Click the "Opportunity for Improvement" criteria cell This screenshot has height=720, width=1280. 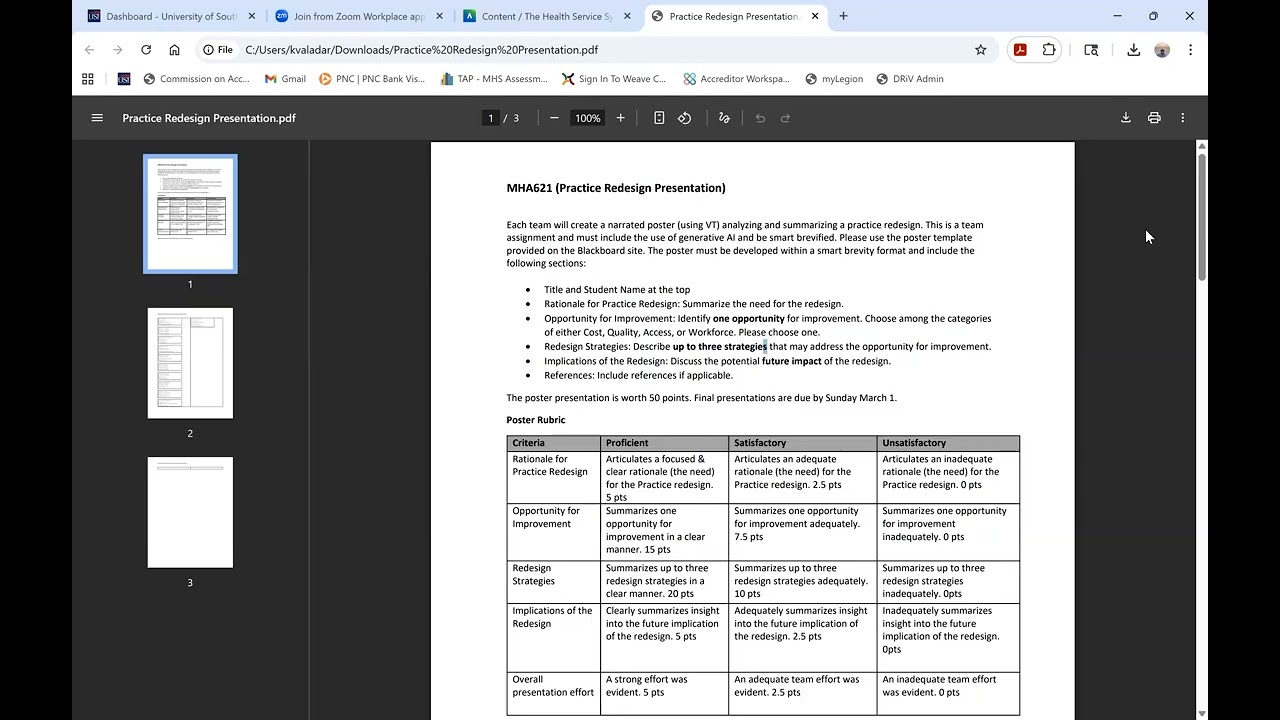point(554,532)
